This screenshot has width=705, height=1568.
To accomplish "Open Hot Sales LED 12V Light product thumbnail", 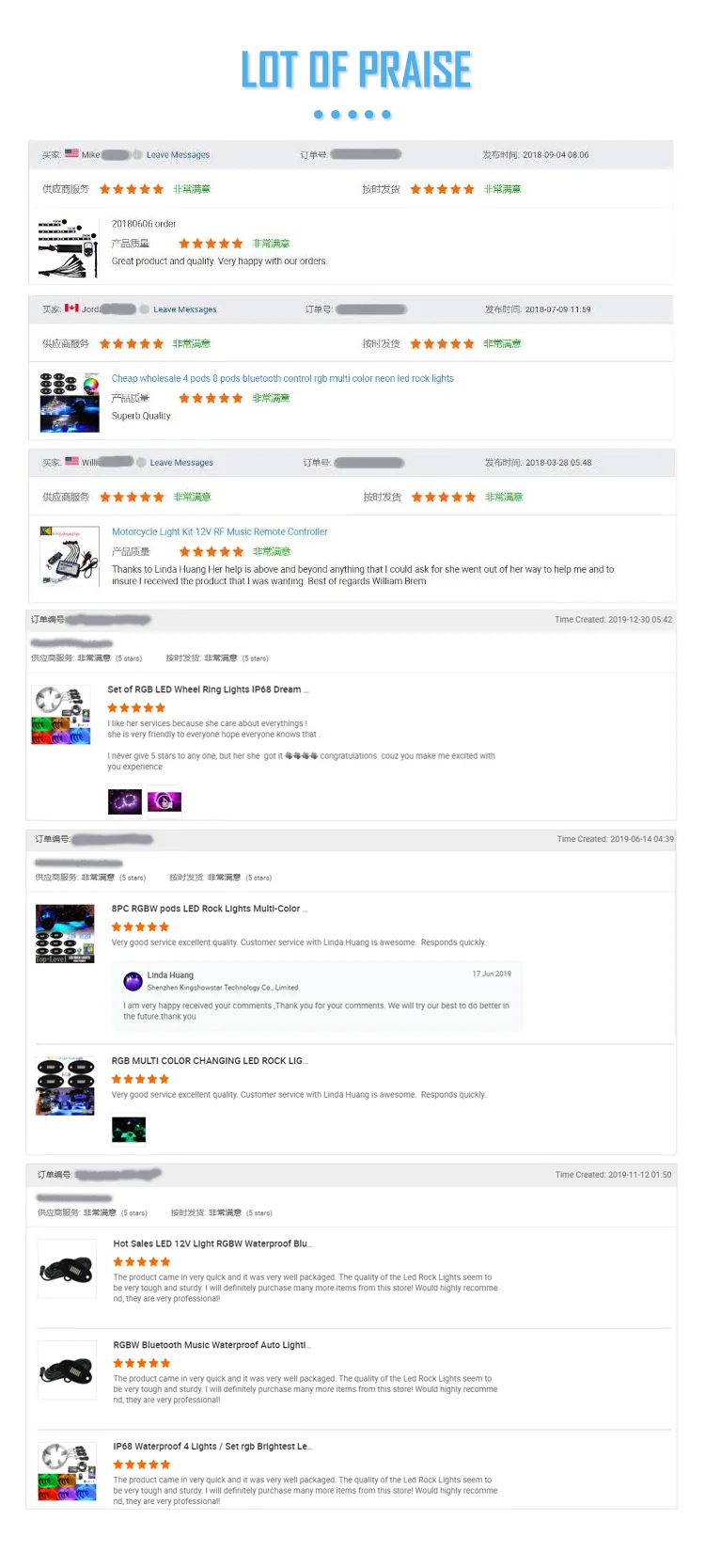I will [x=67, y=1269].
